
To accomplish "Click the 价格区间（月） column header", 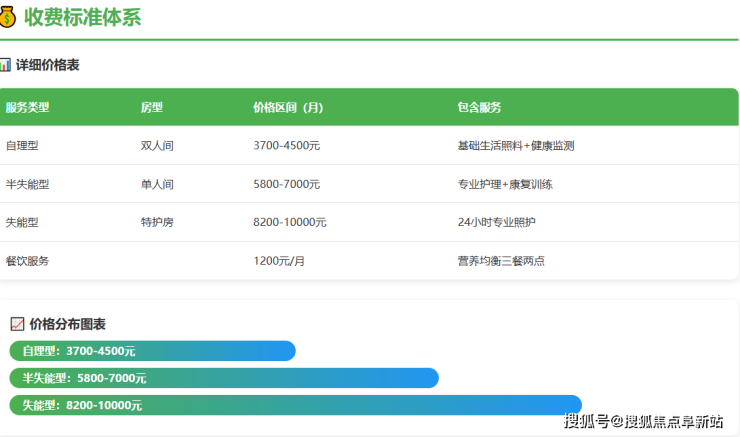I will click(x=288, y=107).
